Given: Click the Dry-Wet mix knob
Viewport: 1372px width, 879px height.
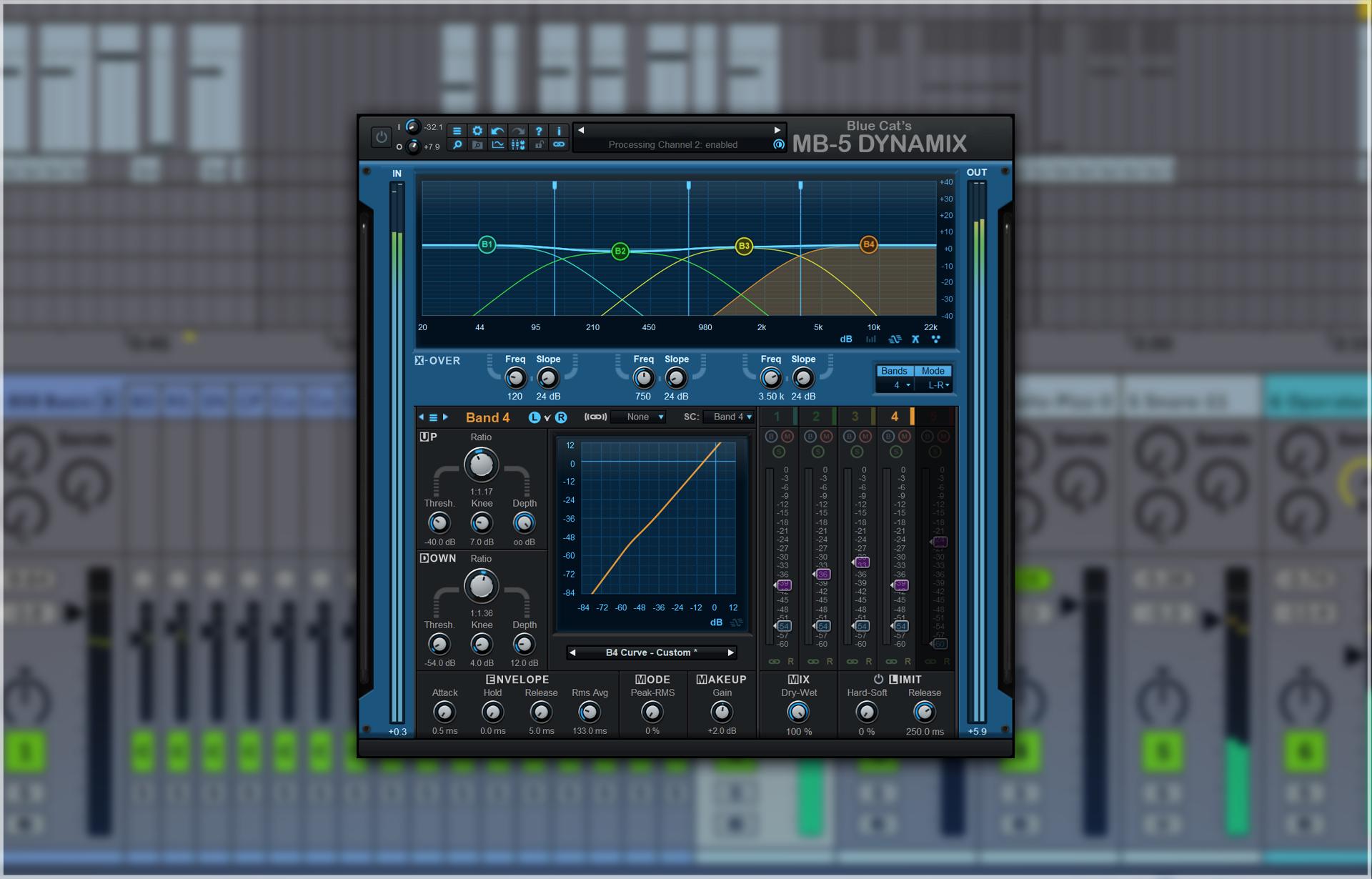Looking at the screenshot, I should click(x=798, y=712).
